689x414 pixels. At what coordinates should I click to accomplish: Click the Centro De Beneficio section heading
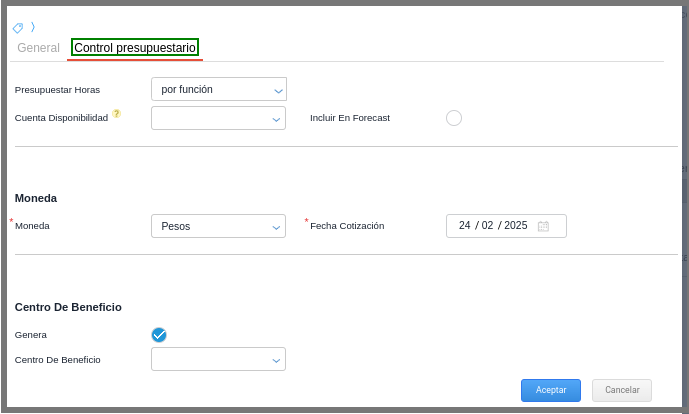click(68, 307)
